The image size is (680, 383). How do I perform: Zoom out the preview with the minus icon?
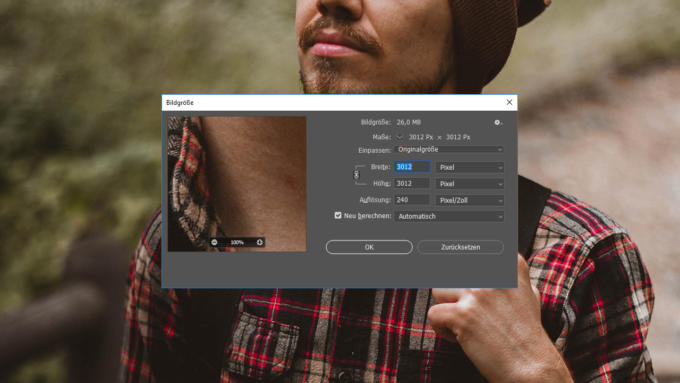tap(214, 242)
